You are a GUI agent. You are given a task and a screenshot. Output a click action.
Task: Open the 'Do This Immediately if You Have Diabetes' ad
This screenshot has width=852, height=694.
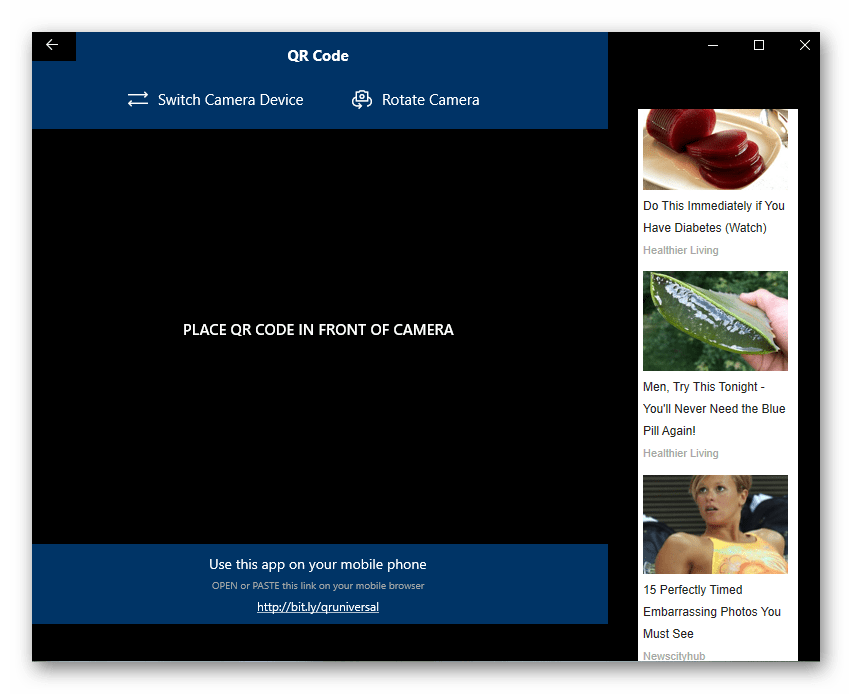coord(714,217)
